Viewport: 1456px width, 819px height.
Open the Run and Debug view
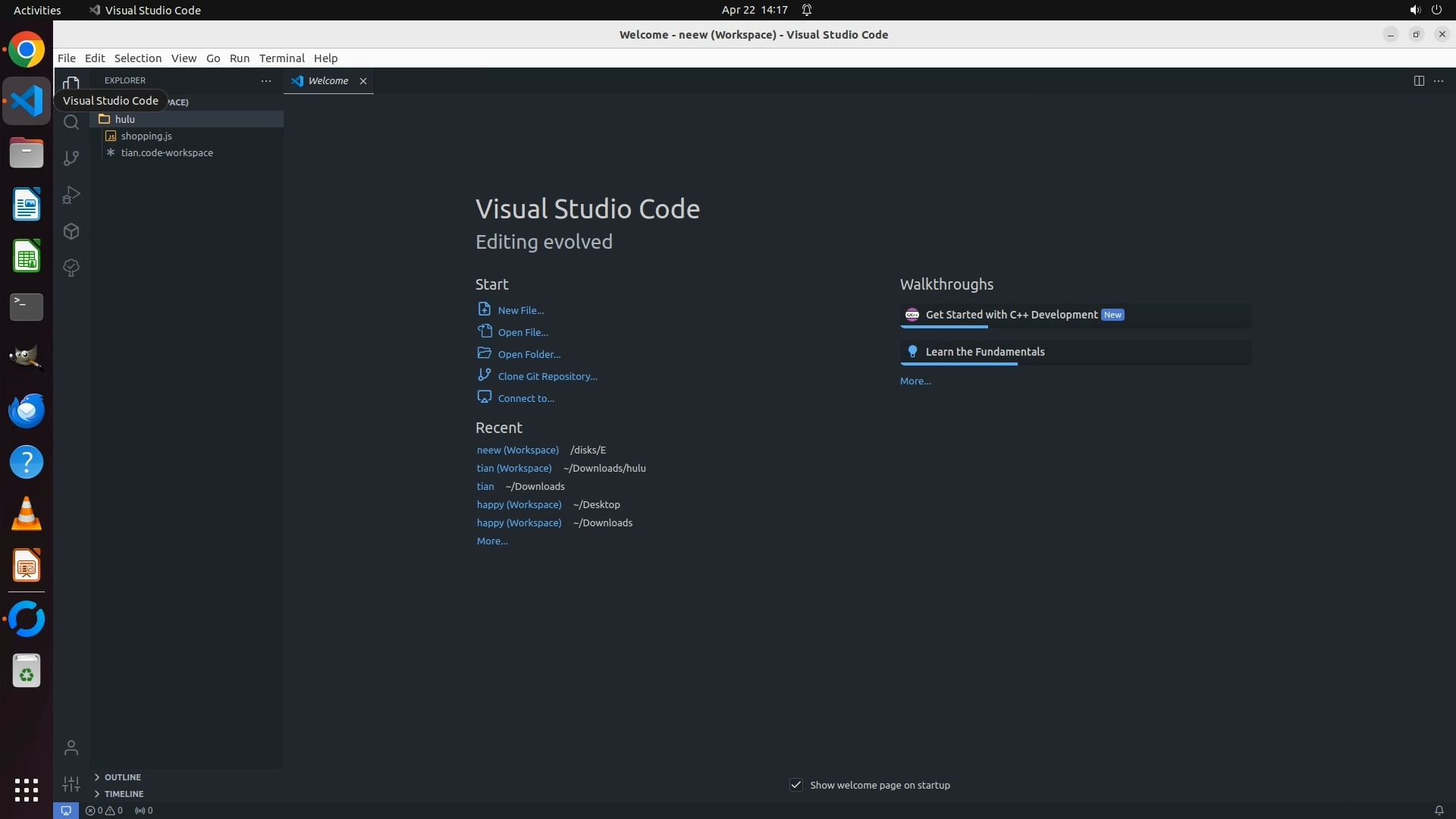[71, 195]
